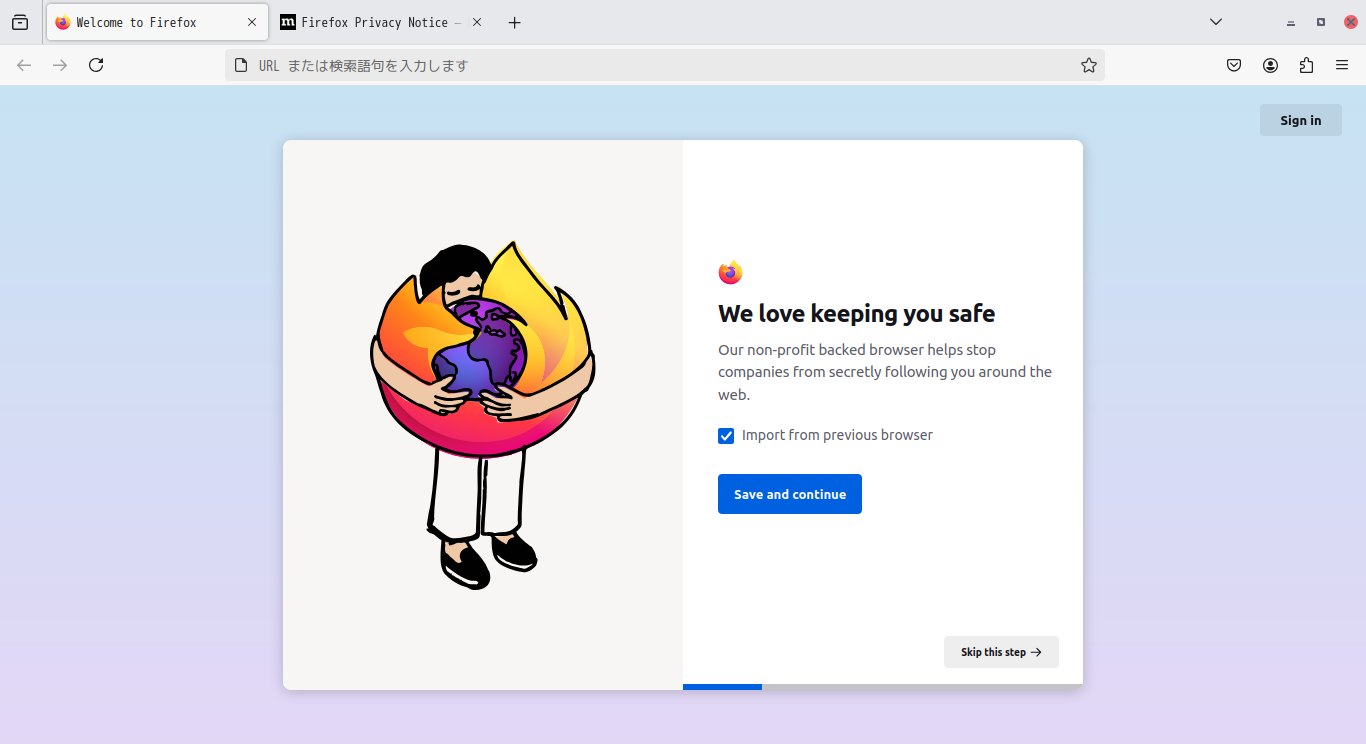This screenshot has height=744, width=1366.
Task: Close the Firefox window
Action: (1351, 22)
